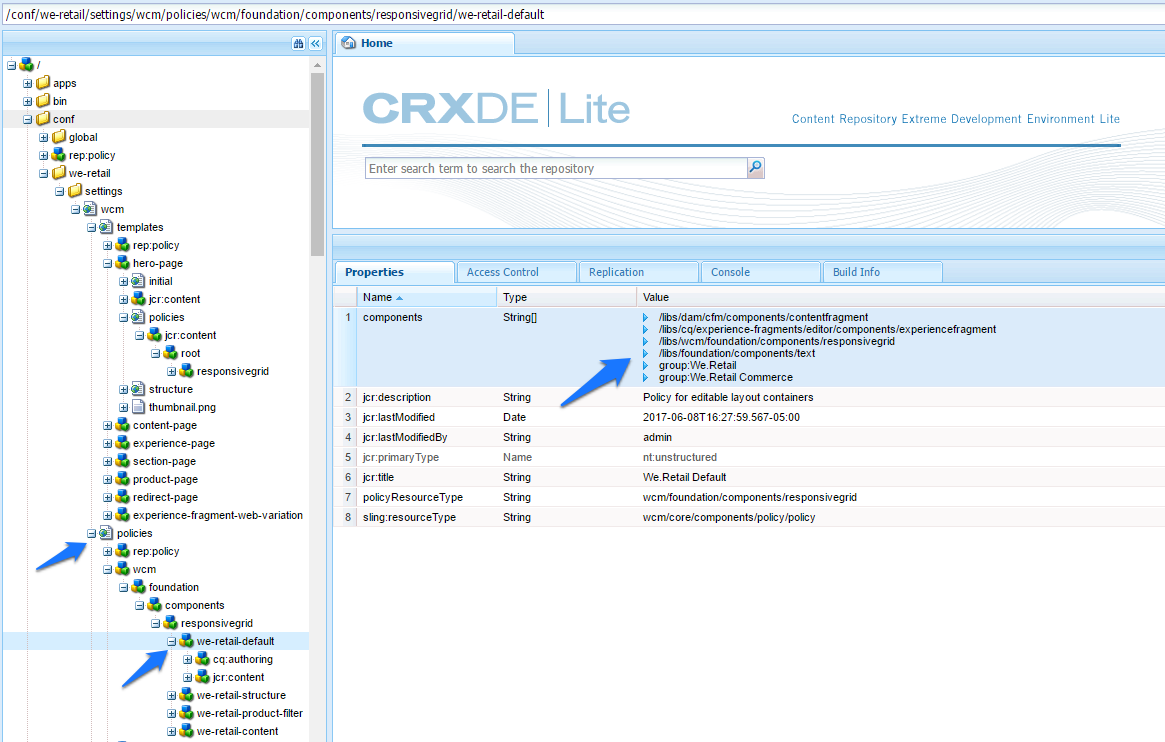Collapse the navigation panel with double-arrow icon

316,44
